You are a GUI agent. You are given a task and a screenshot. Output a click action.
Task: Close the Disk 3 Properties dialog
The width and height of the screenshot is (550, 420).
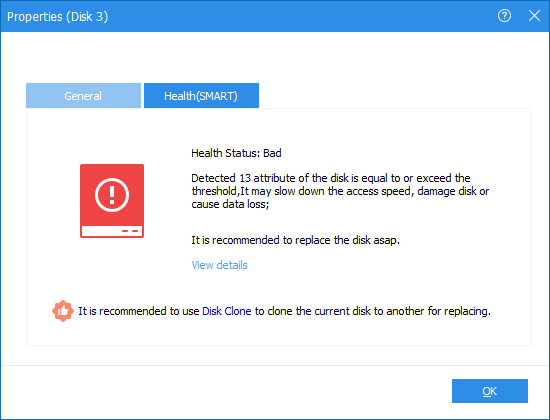pyautogui.click(x=534, y=16)
